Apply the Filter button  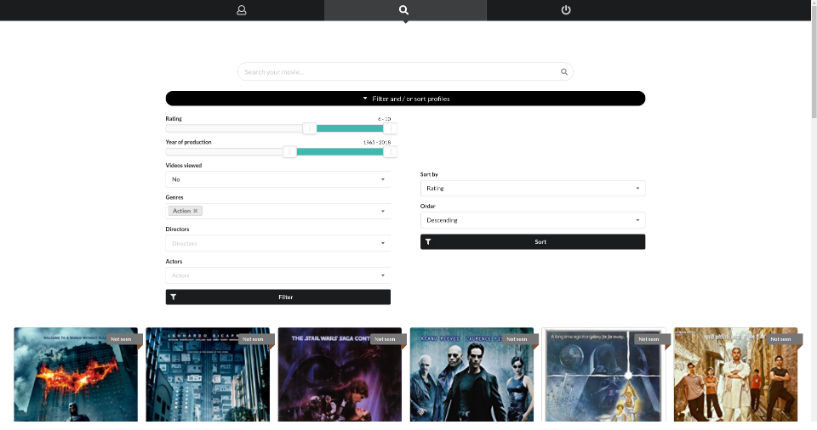pos(278,297)
